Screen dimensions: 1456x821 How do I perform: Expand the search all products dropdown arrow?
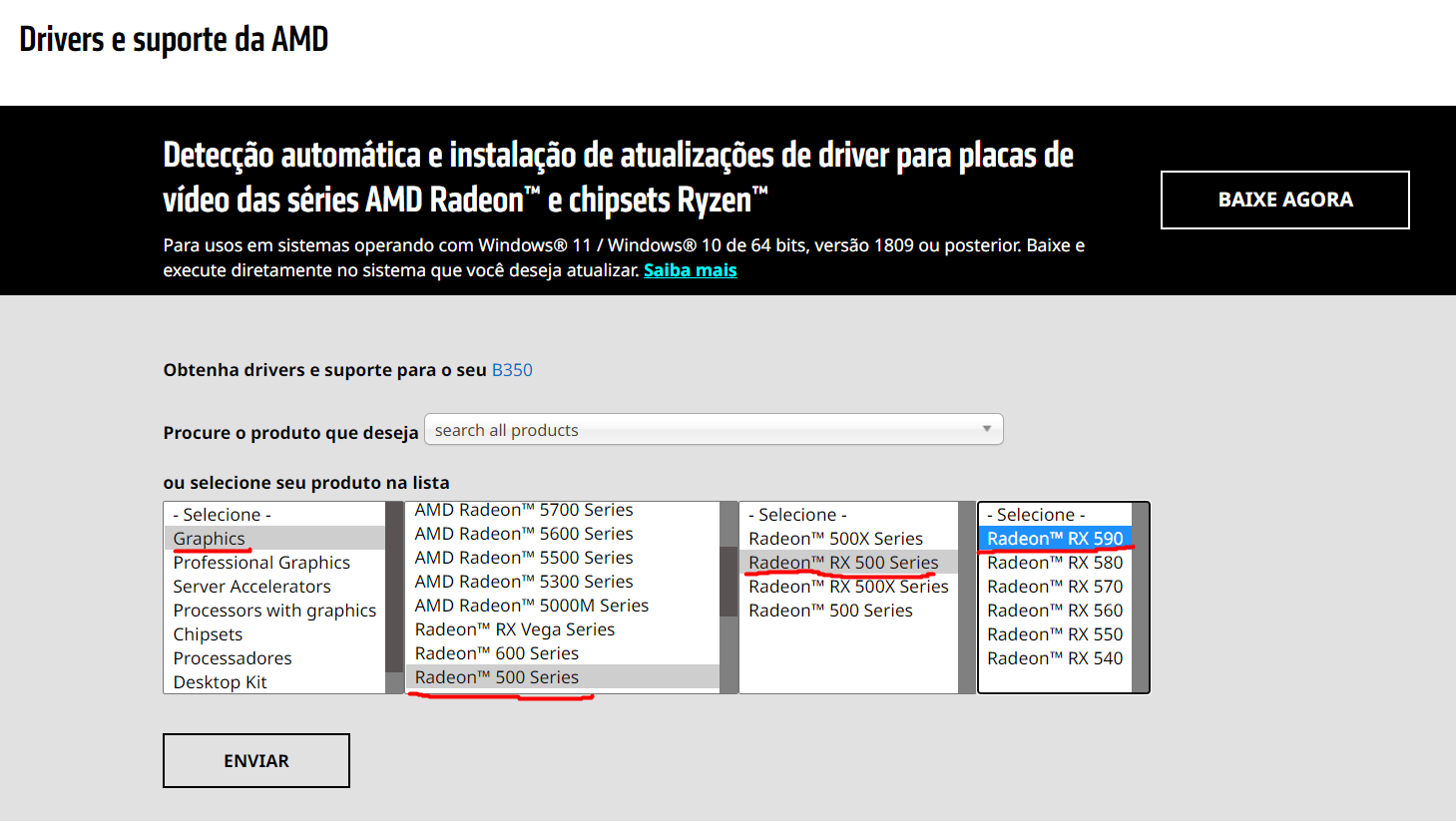point(986,429)
